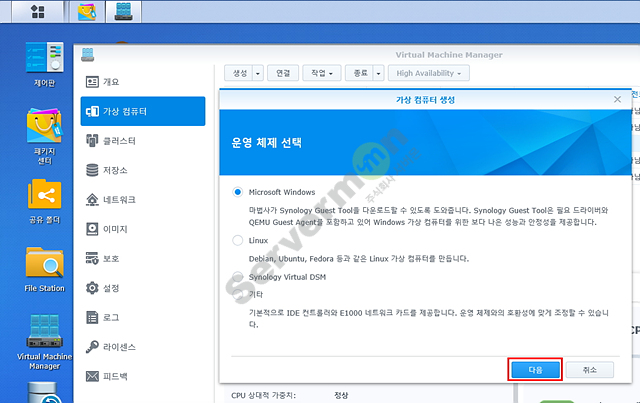The height and width of the screenshot is (403, 640).
Task: Click the 네트워크 network sidebar icon
Action: click(92, 200)
